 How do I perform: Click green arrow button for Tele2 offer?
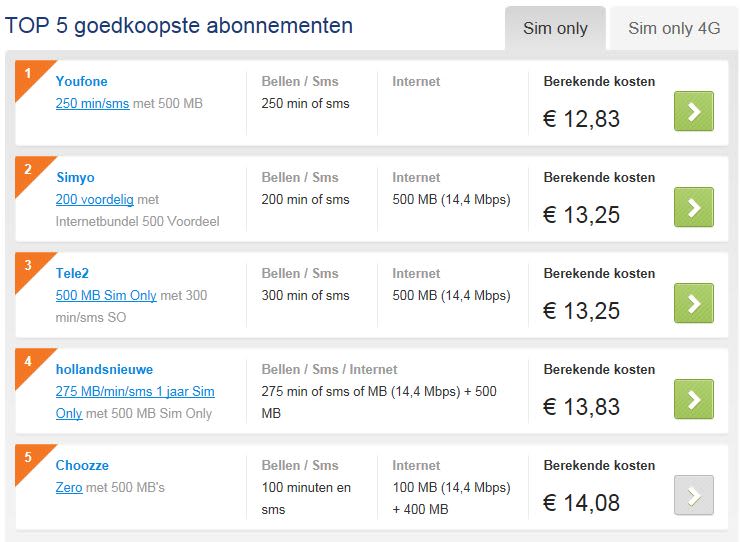[694, 303]
